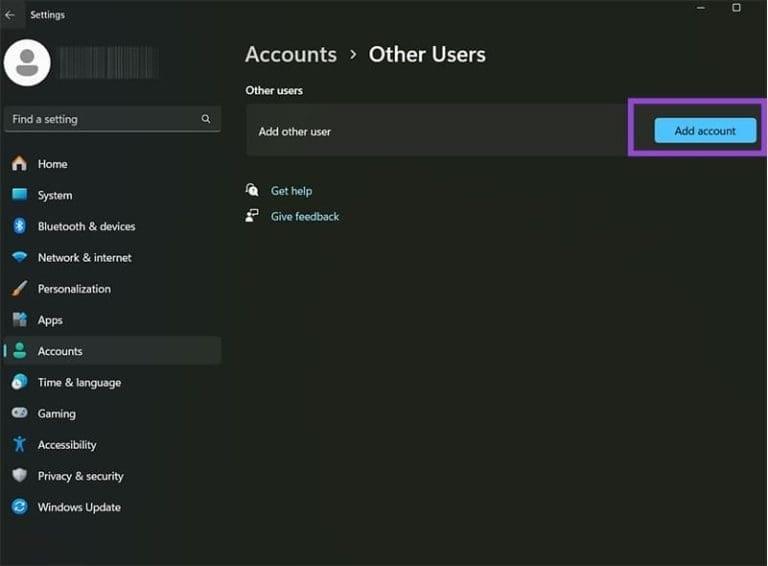Click the Windows Update sync icon
This screenshot has height=566, width=768.
click(19, 507)
